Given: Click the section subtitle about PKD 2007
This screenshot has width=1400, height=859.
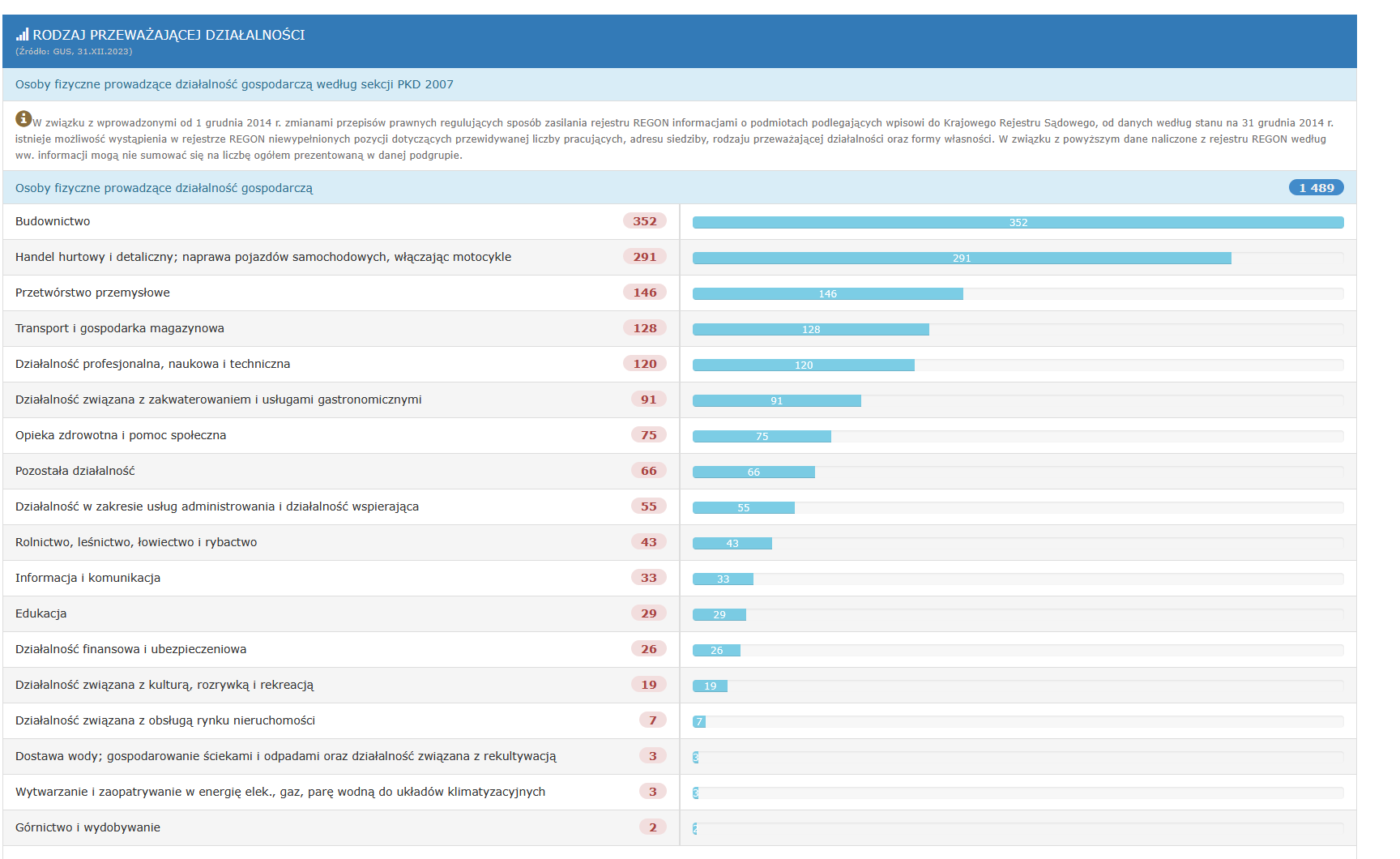Looking at the screenshot, I should click(234, 84).
